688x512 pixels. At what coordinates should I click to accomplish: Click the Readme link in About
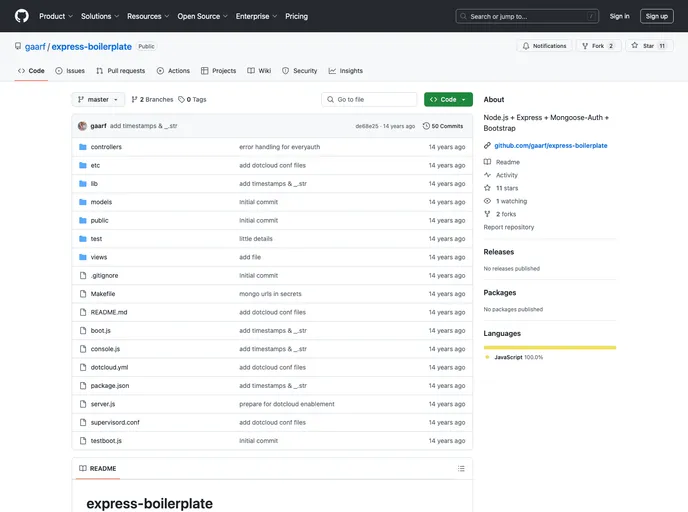[x=508, y=162]
